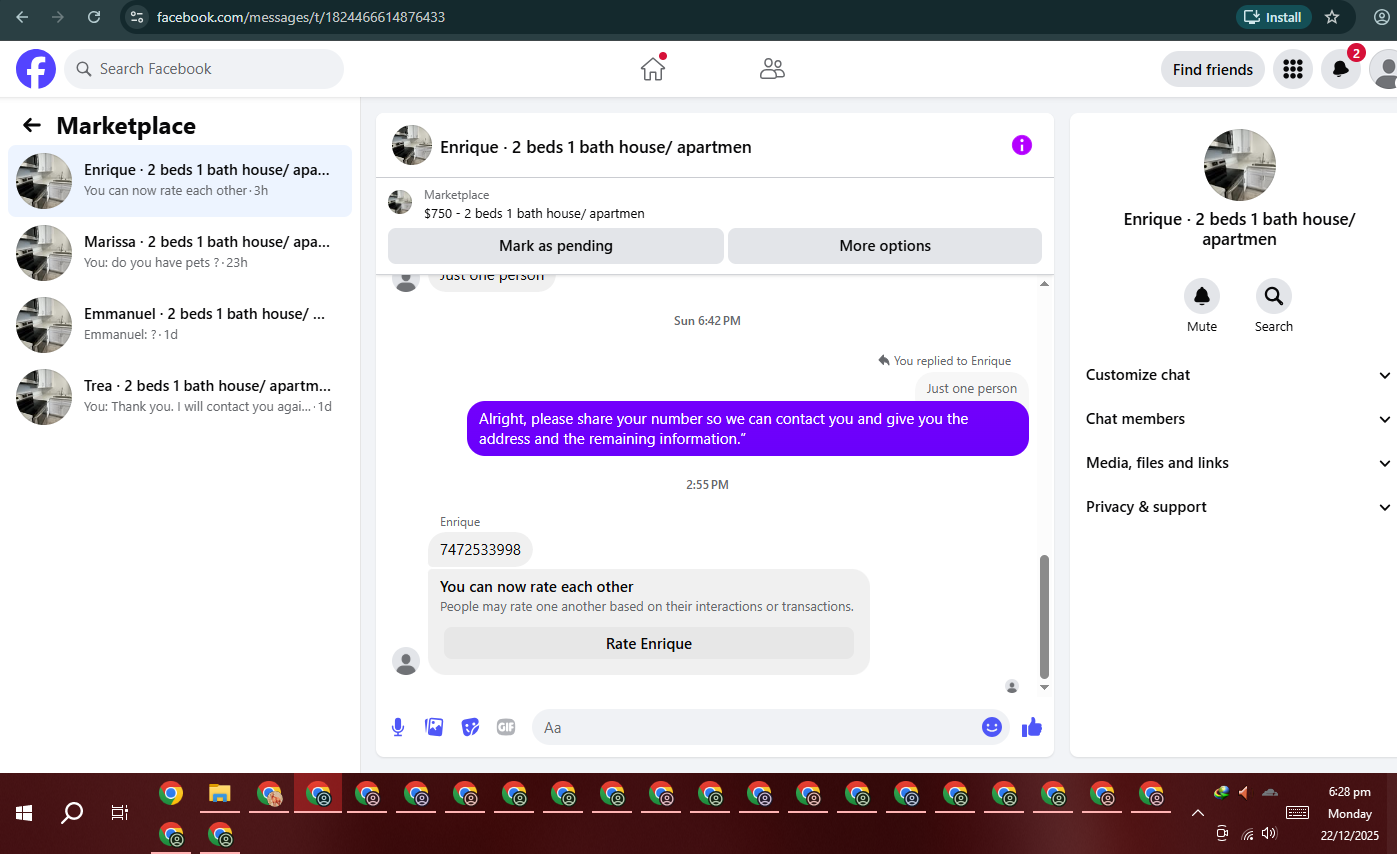Click the chat header listing thumbnail
The image size is (1397, 854).
click(412, 145)
